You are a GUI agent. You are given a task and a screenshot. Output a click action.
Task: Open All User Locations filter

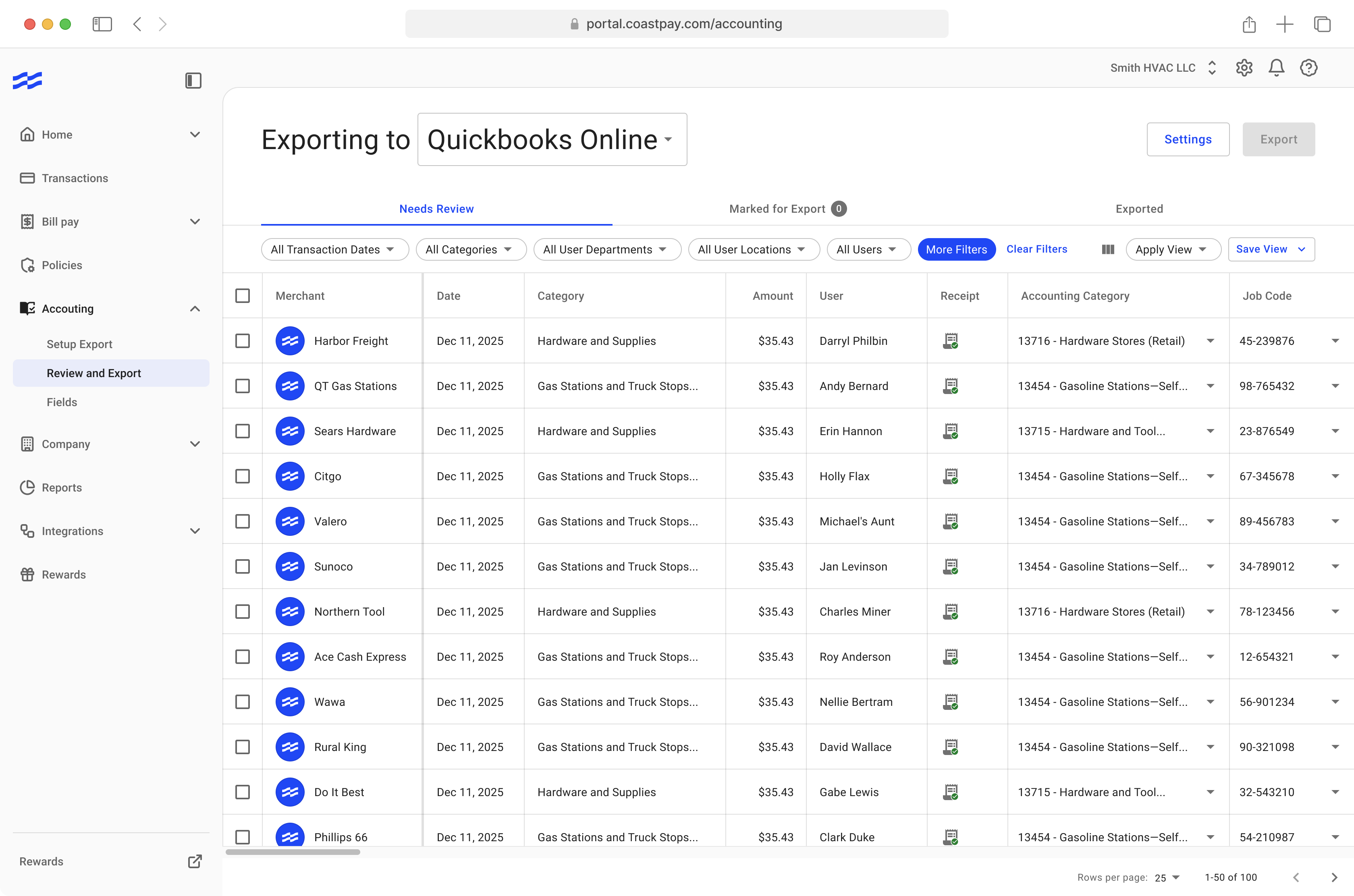point(754,249)
